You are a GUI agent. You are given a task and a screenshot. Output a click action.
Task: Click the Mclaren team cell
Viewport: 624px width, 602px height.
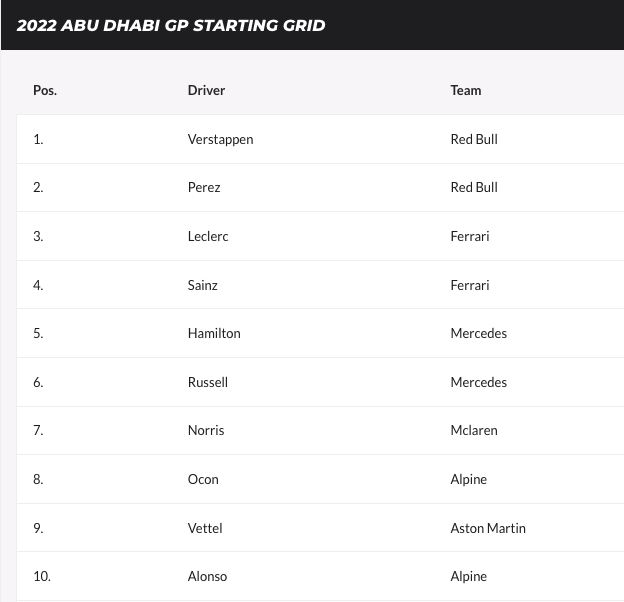coord(474,430)
